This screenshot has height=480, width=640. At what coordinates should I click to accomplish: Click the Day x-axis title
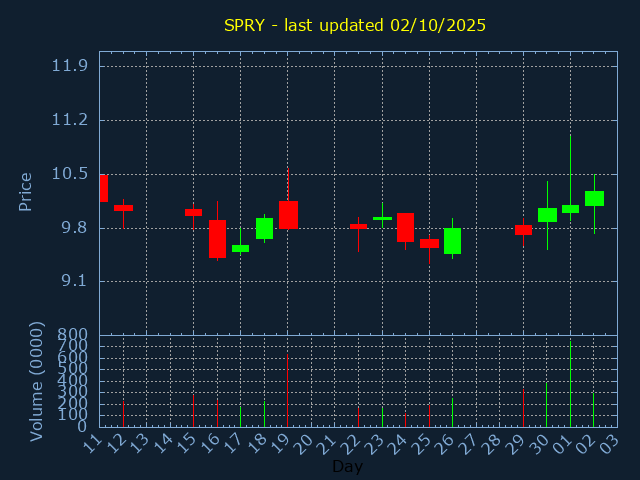(347, 466)
